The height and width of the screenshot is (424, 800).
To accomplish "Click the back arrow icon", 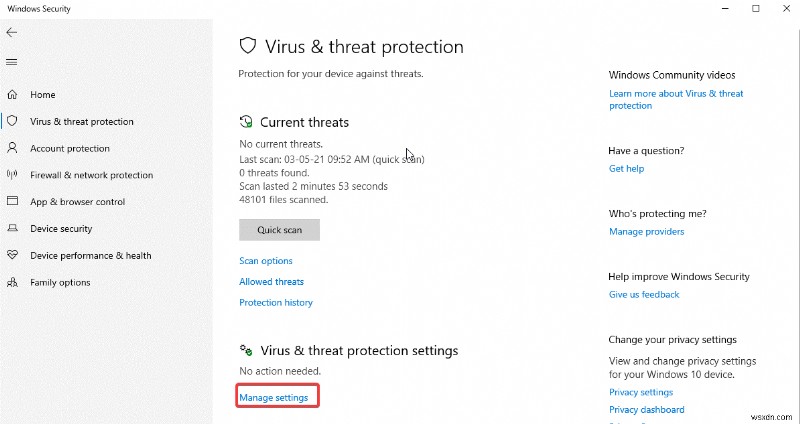I will coord(12,32).
